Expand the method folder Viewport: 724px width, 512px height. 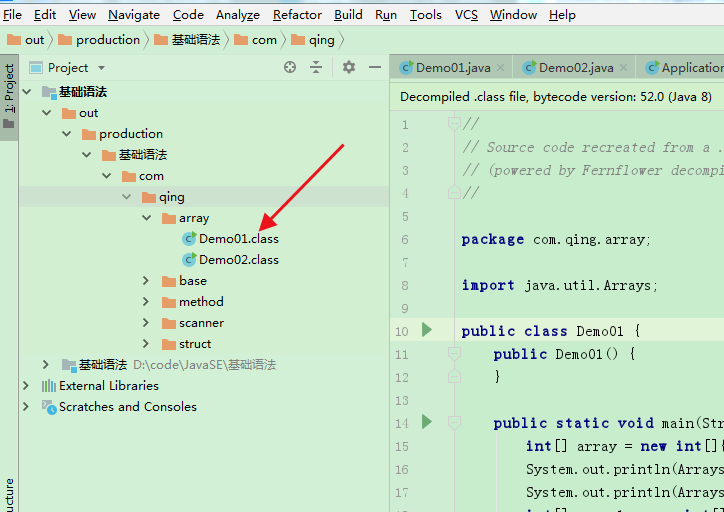click(146, 301)
